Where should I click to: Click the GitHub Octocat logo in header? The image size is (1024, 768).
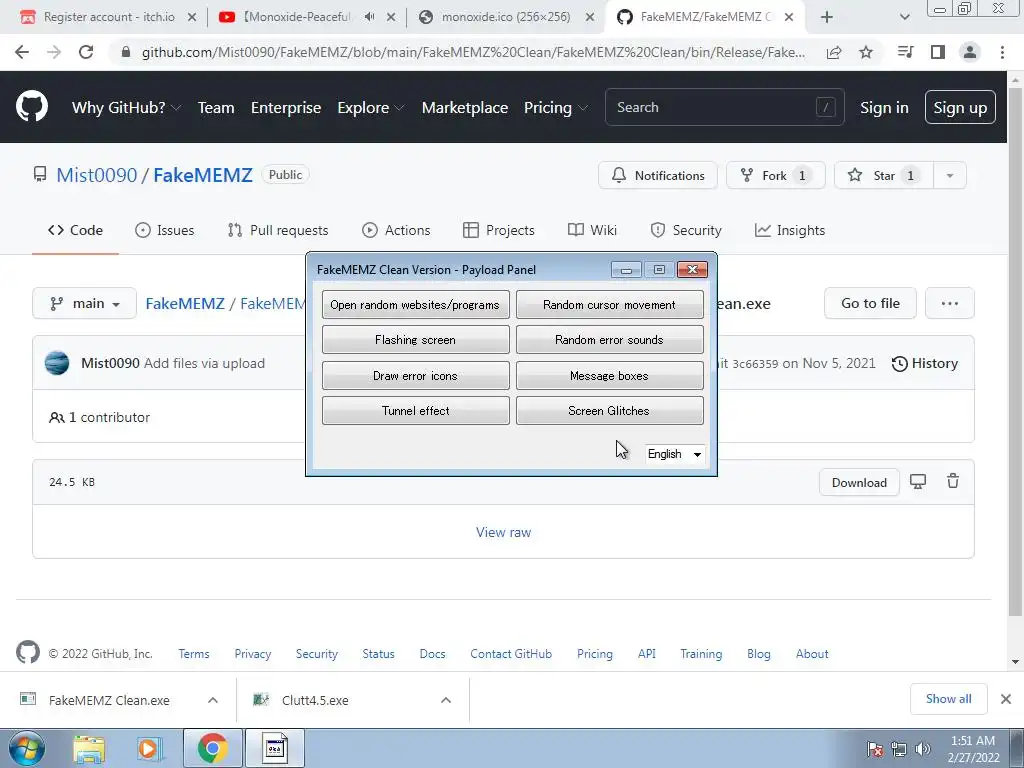tap(31, 107)
